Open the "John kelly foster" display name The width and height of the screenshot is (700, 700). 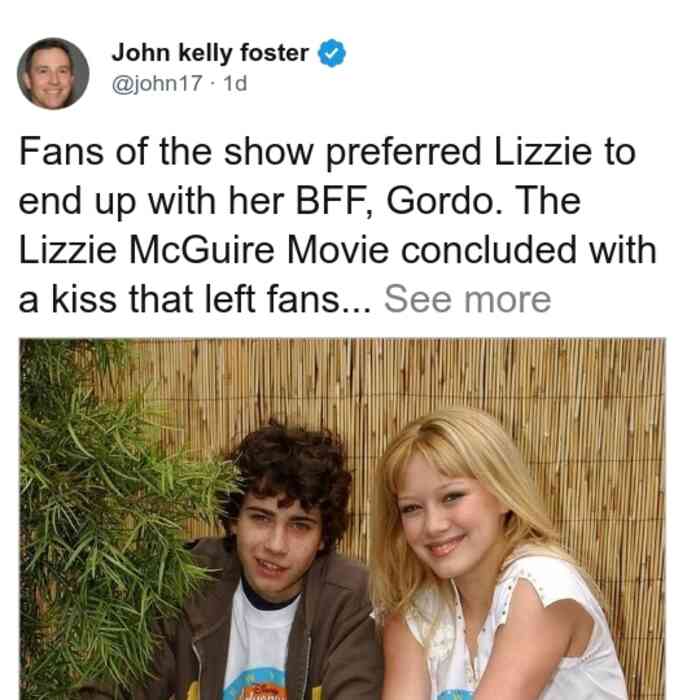click(x=210, y=53)
